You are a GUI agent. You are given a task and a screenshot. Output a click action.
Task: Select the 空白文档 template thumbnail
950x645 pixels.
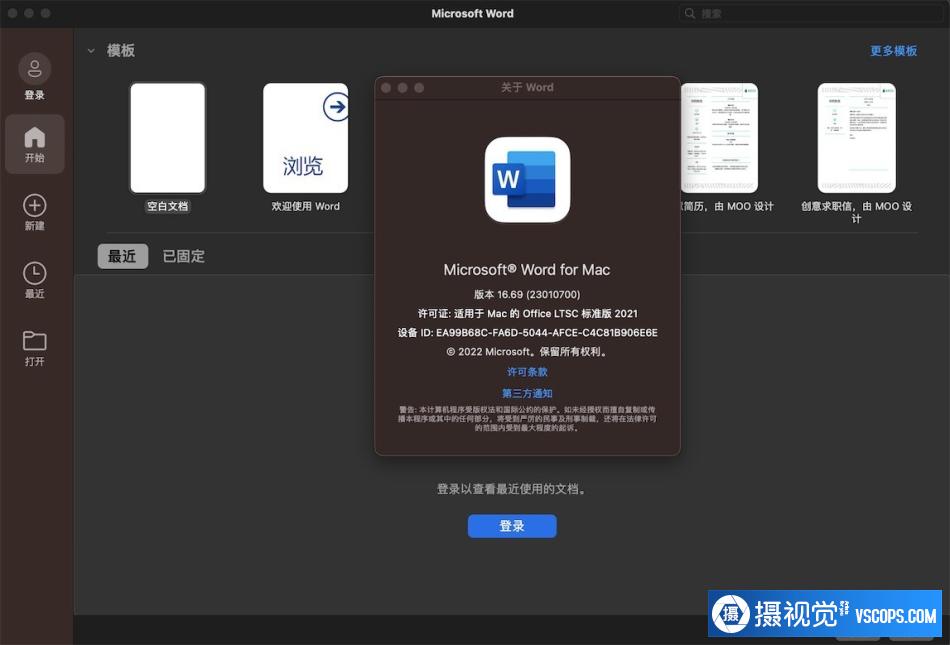pos(168,138)
